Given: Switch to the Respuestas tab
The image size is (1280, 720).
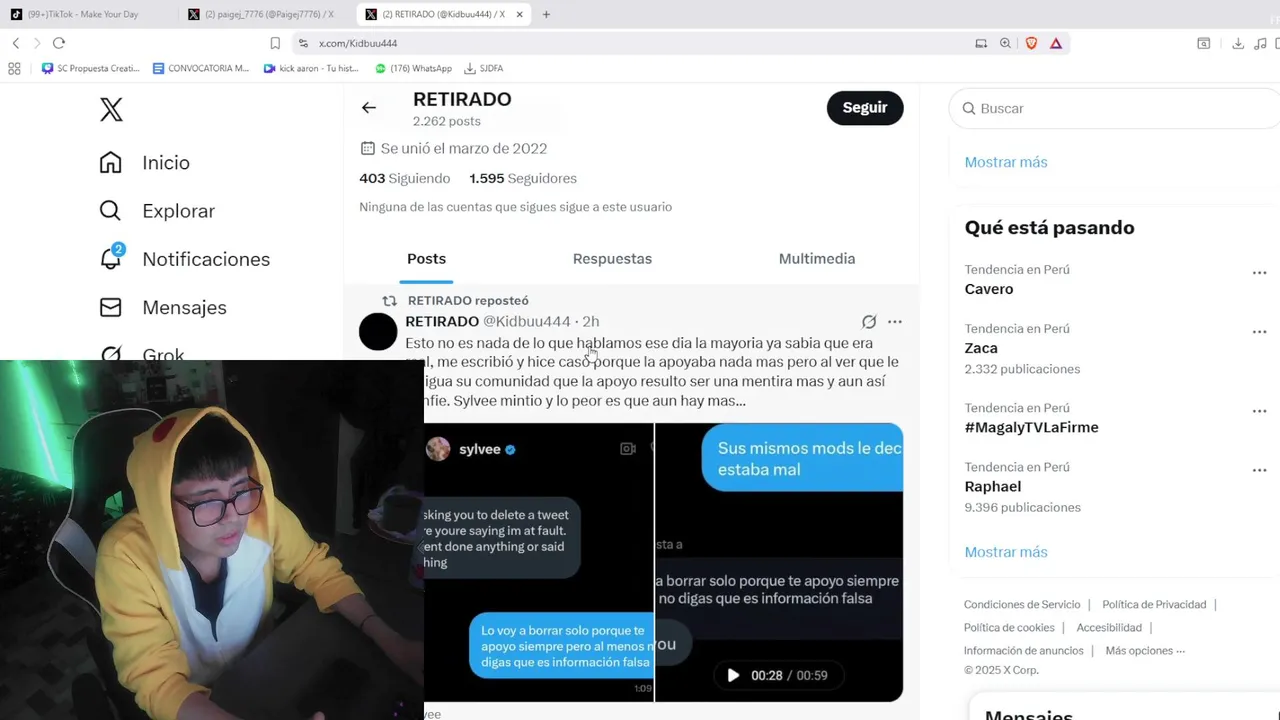Looking at the screenshot, I should tap(612, 258).
